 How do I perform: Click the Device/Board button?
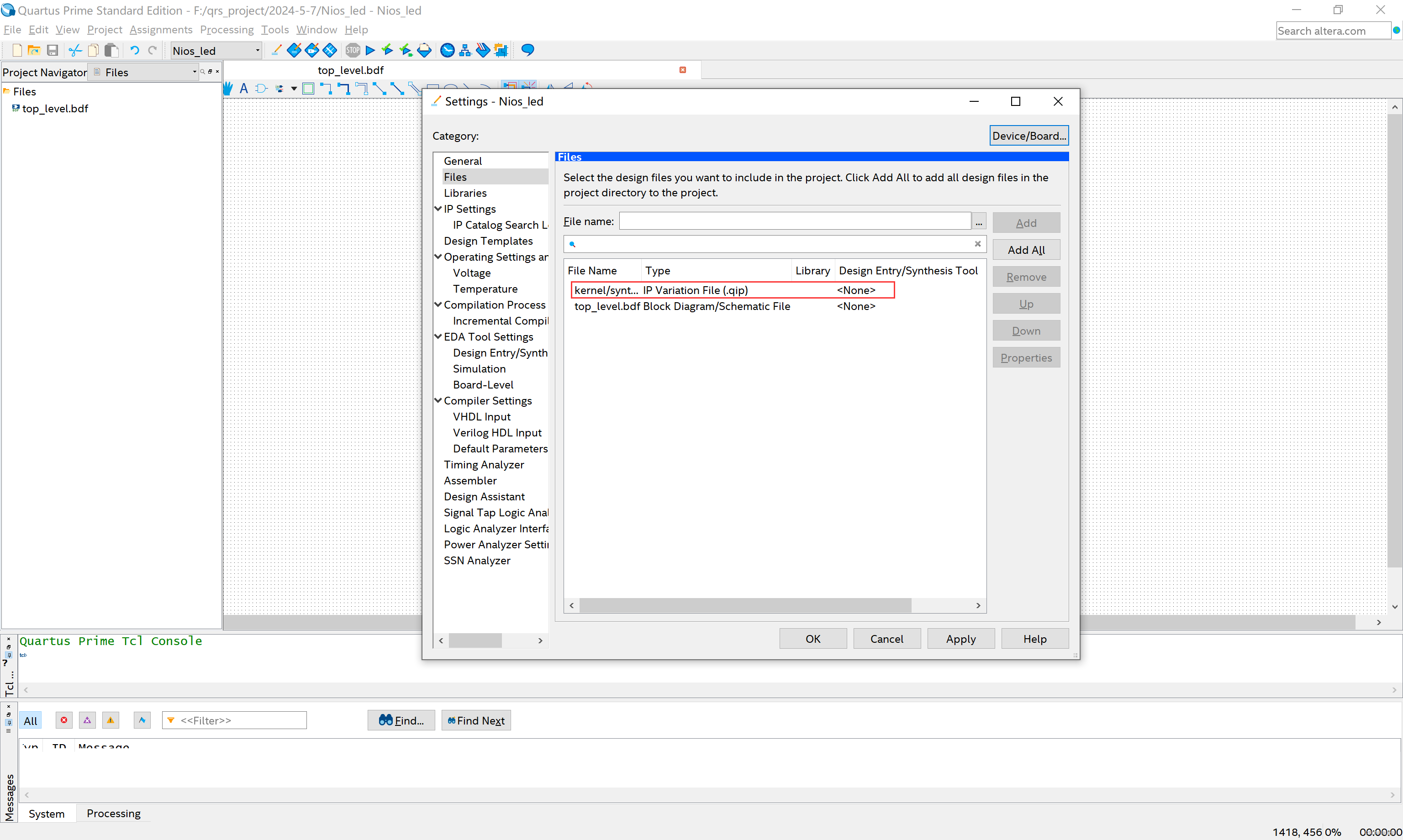click(1028, 135)
